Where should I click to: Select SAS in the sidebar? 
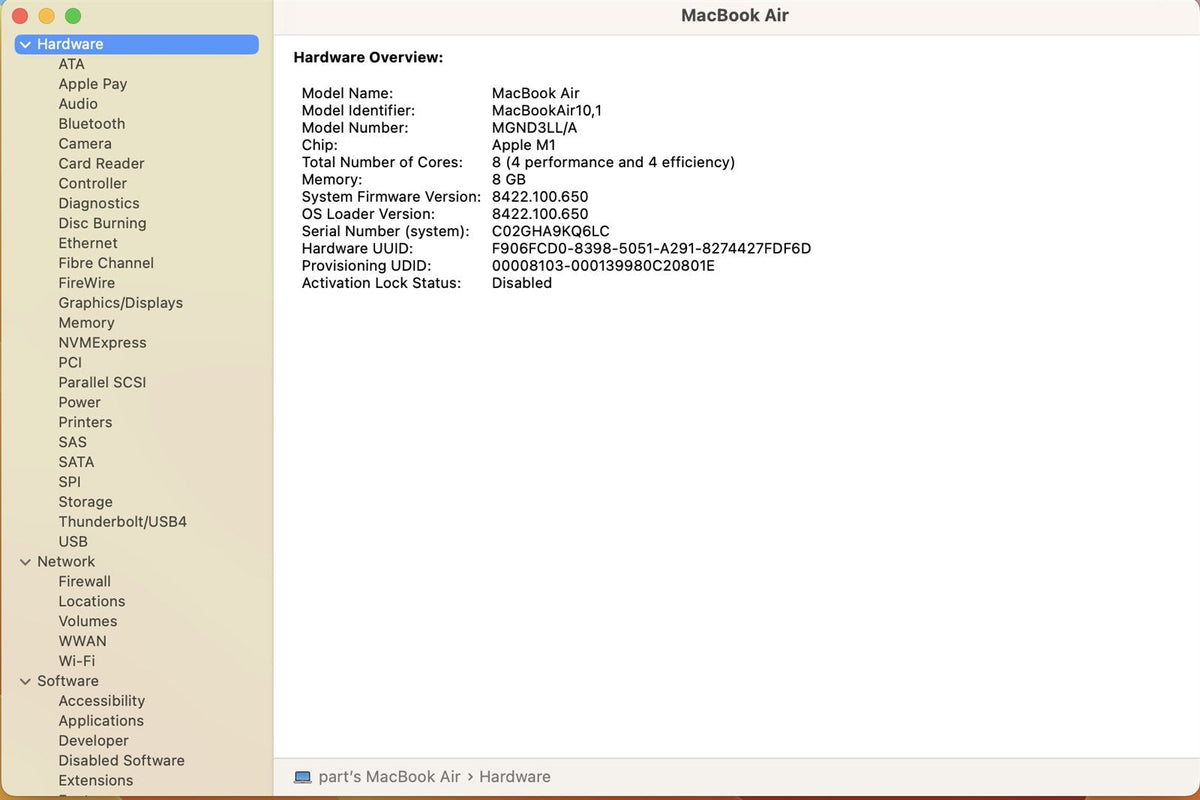73,442
